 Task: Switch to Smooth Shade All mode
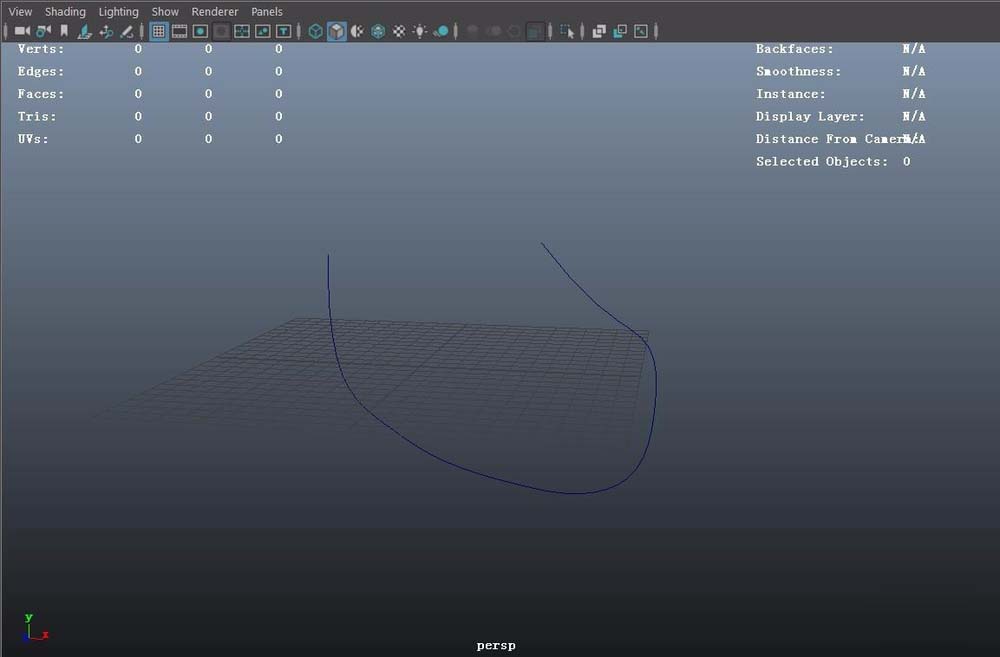click(x=336, y=31)
